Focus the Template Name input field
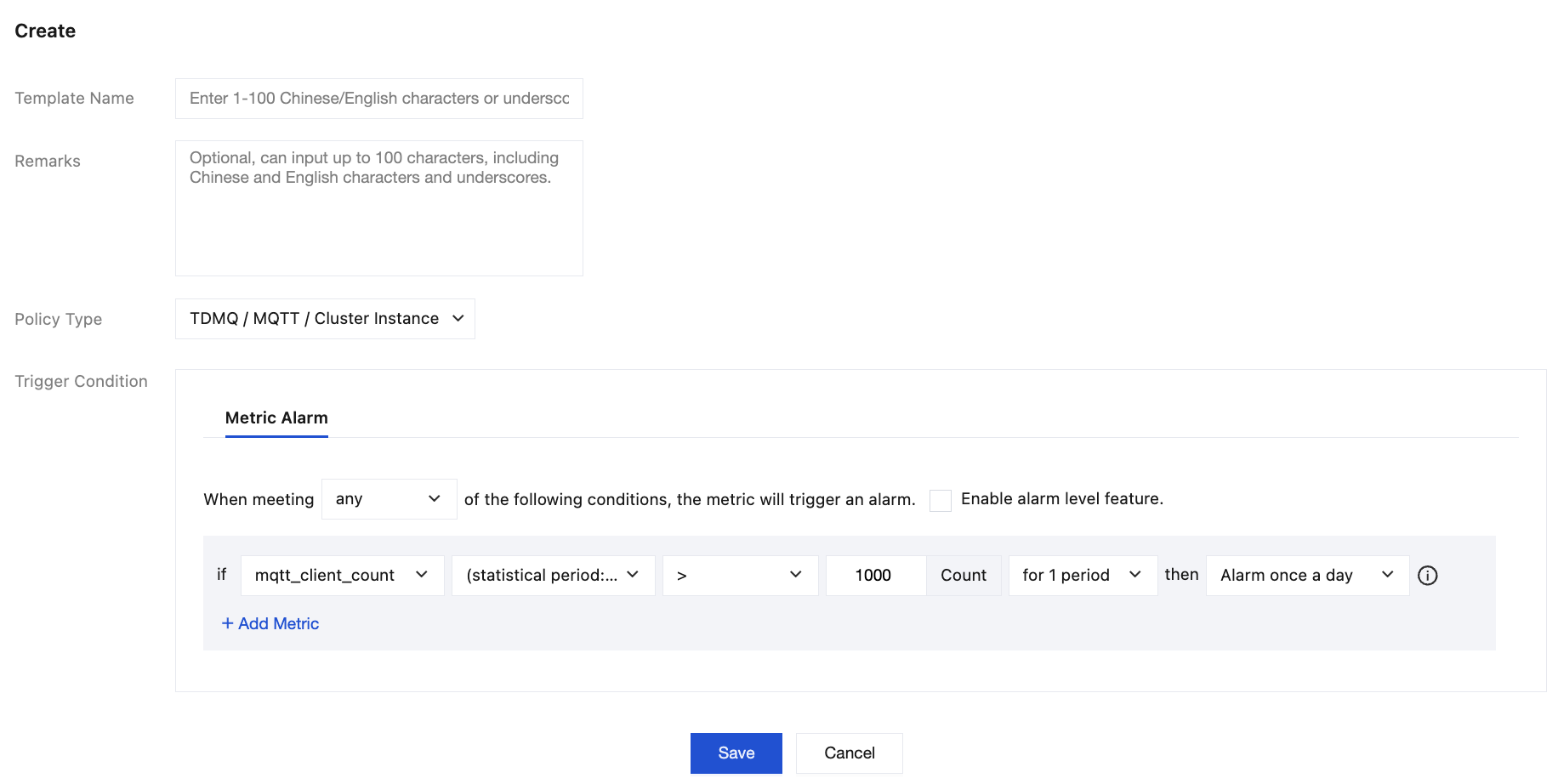This screenshot has width=1558, height=784. (x=379, y=99)
